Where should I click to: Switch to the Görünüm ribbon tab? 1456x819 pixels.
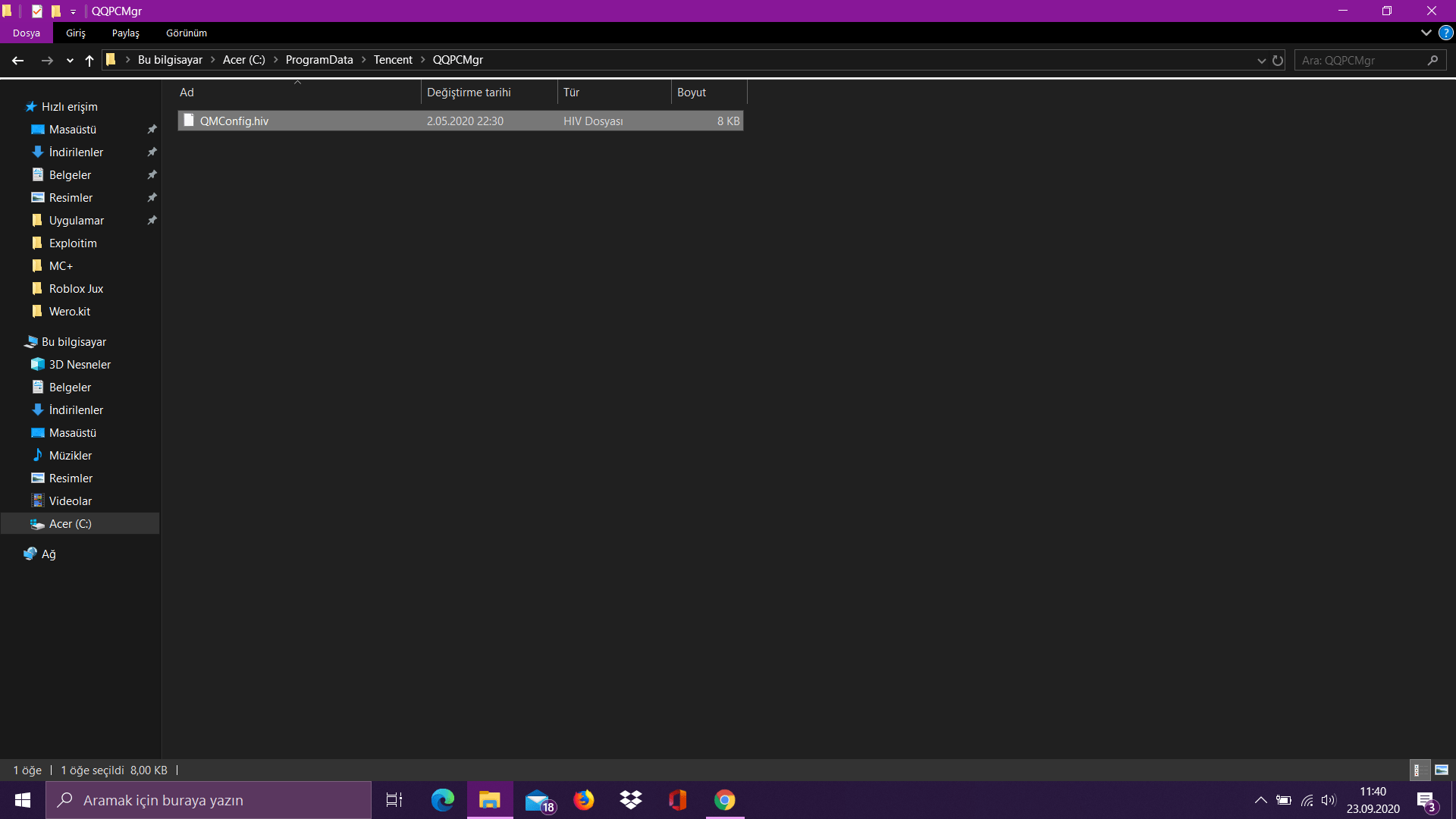[187, 33]
